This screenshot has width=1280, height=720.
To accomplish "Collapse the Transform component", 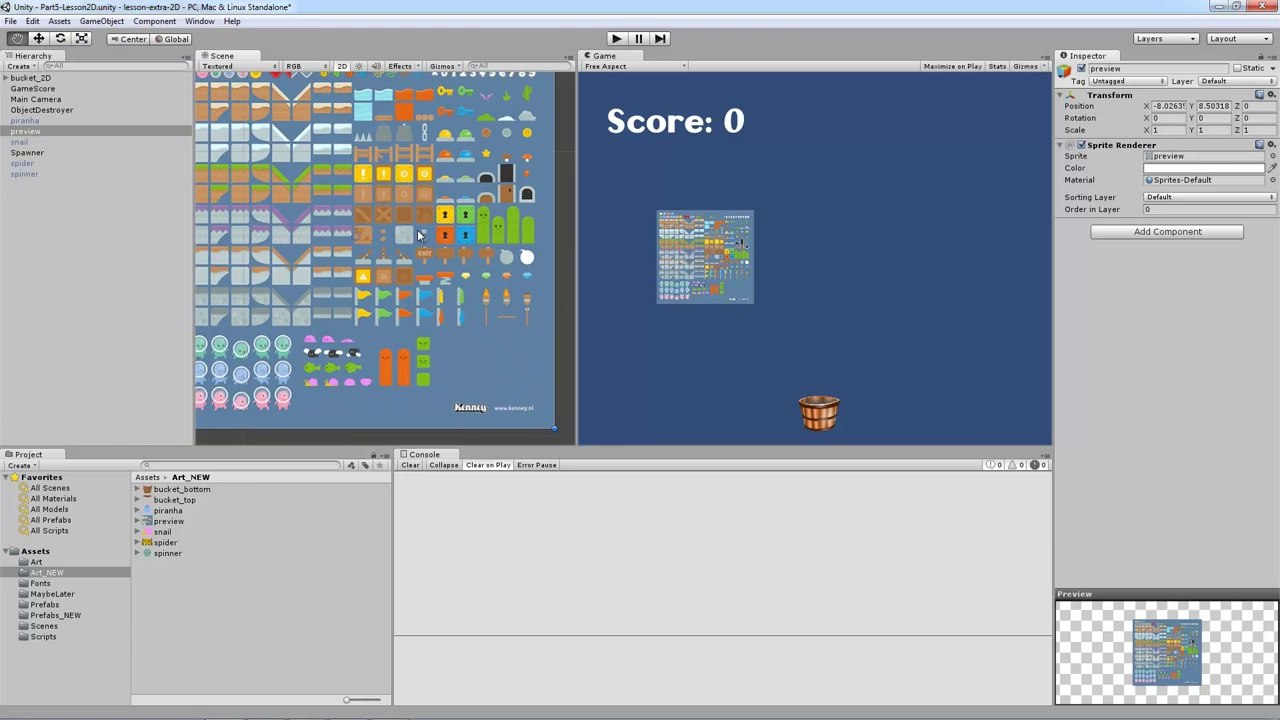I will point(1061,95).
